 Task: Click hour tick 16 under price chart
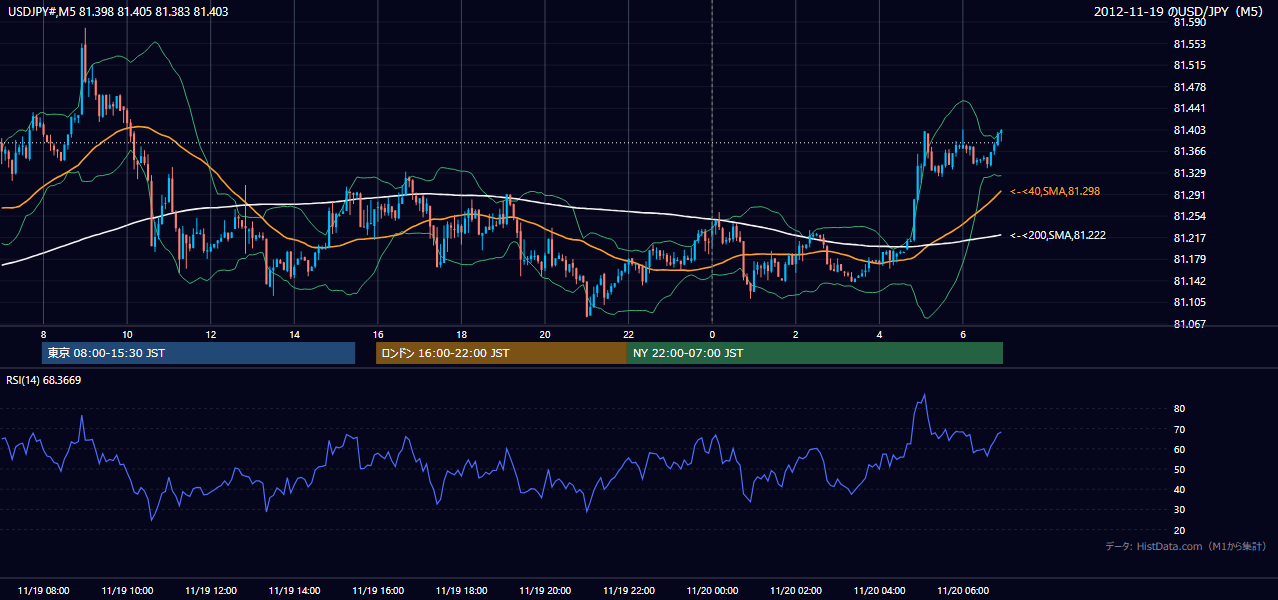click(378, 334)
